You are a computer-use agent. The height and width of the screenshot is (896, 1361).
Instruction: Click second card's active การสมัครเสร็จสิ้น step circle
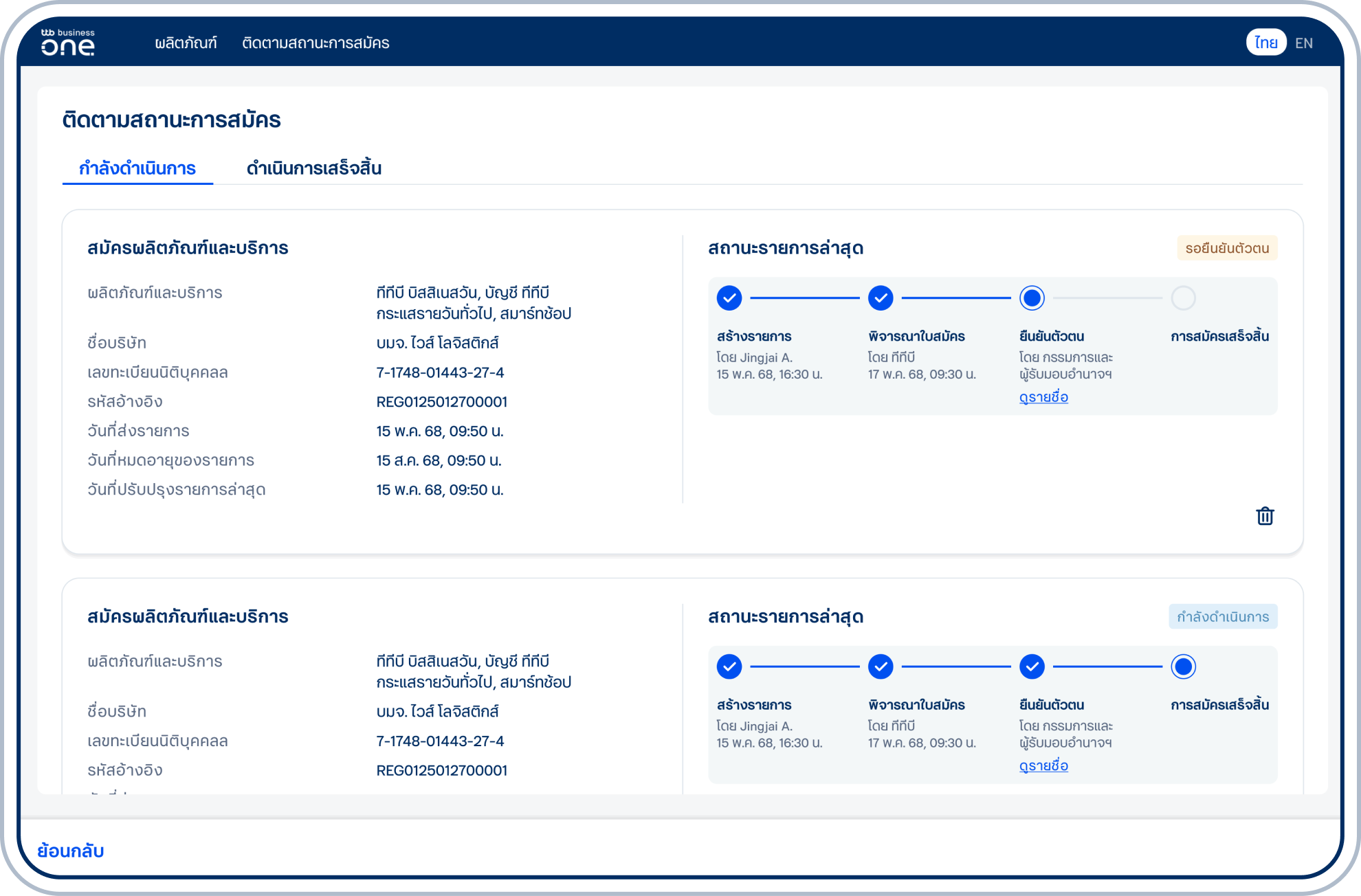click(1183, 667)
